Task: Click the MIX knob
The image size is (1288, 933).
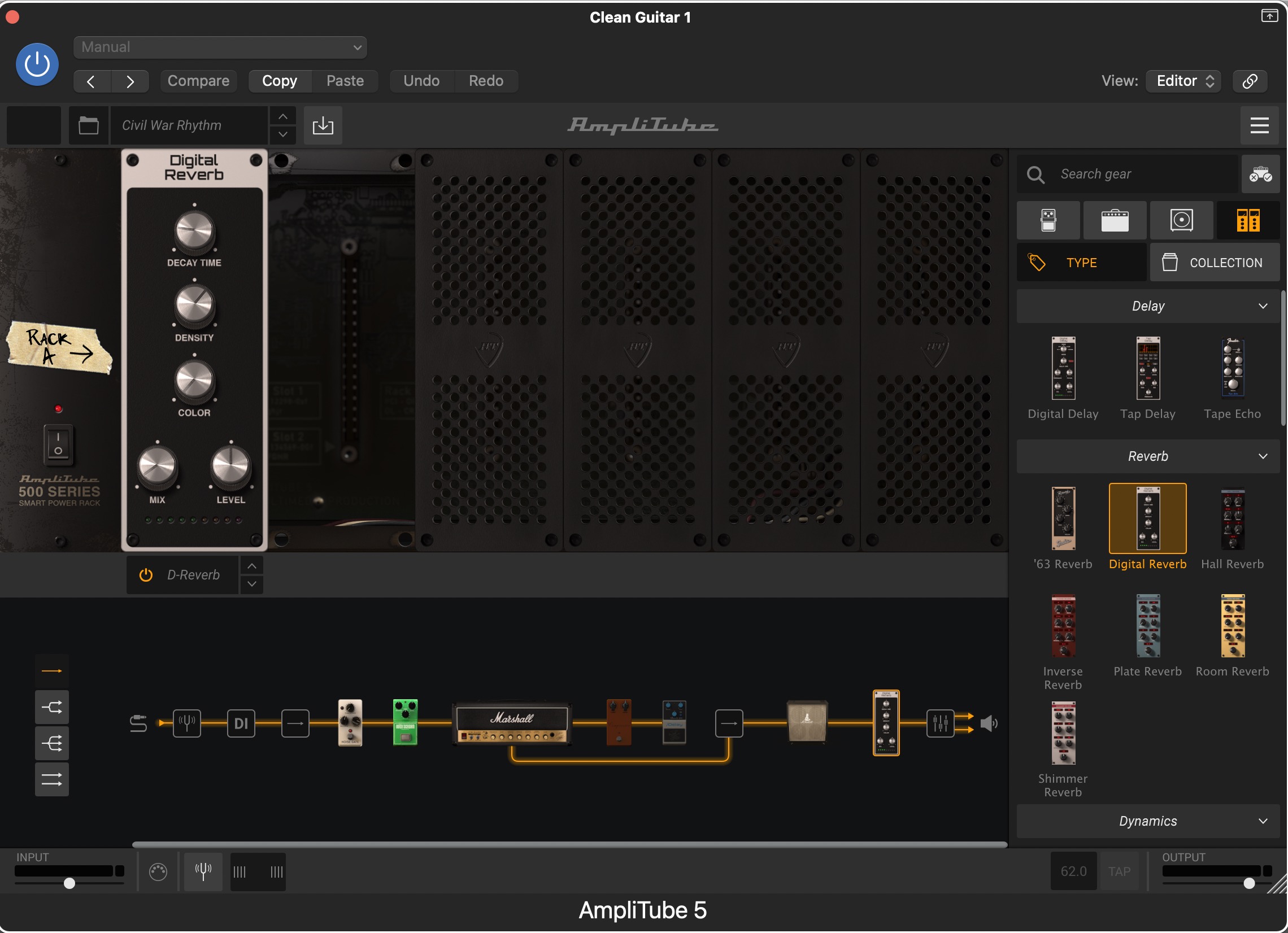Action: click(x=157, y=467)
